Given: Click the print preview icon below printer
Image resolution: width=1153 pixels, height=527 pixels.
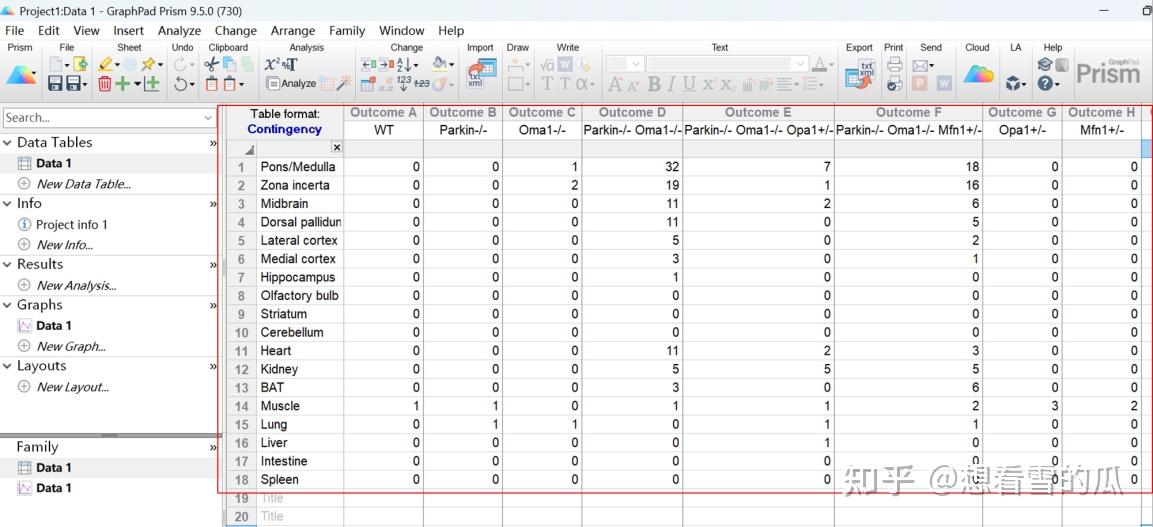Looking at the screenshot, I should pyautogui.click(x=894, y=84).
